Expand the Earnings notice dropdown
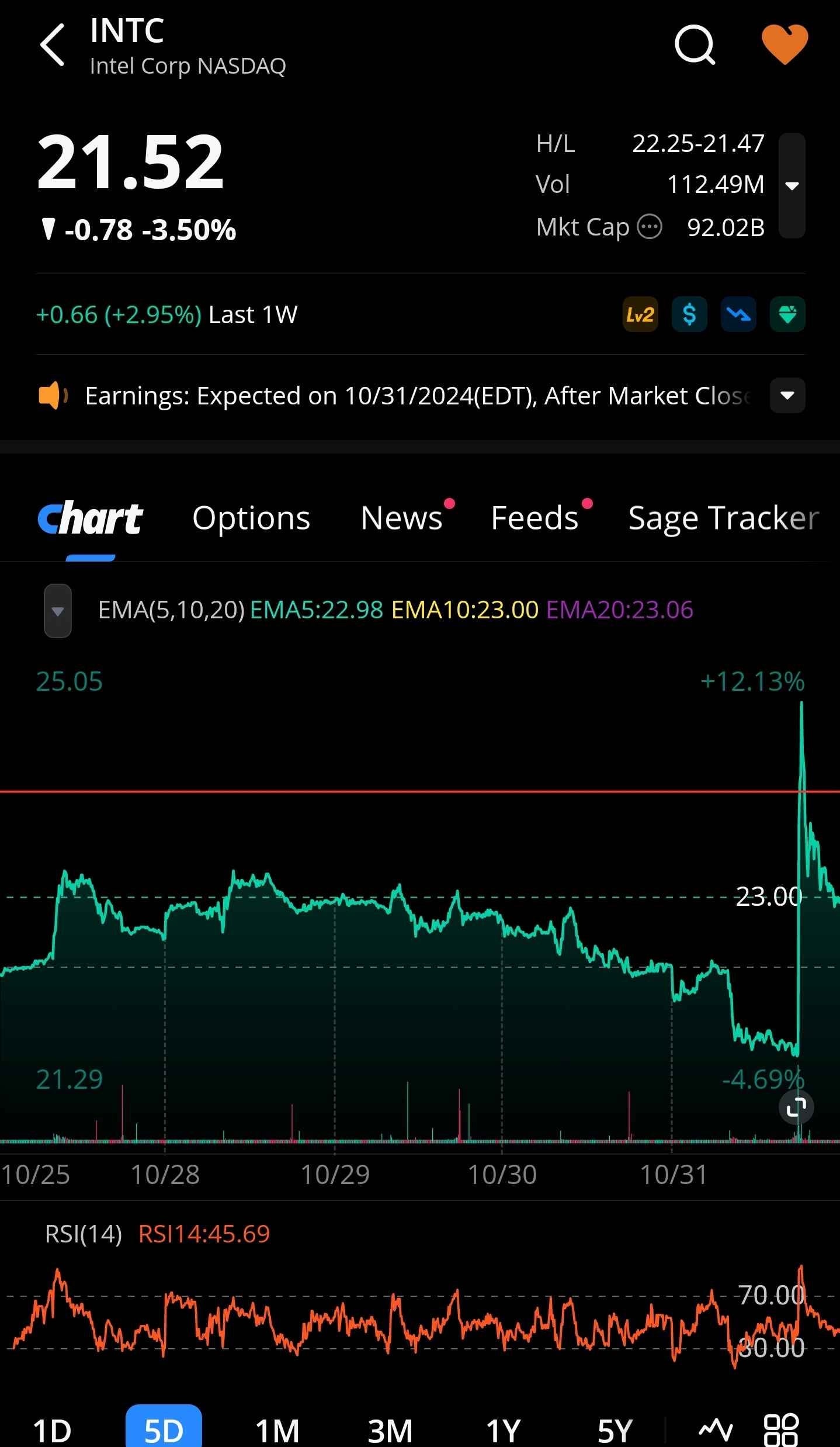 (x=787, y=396)
